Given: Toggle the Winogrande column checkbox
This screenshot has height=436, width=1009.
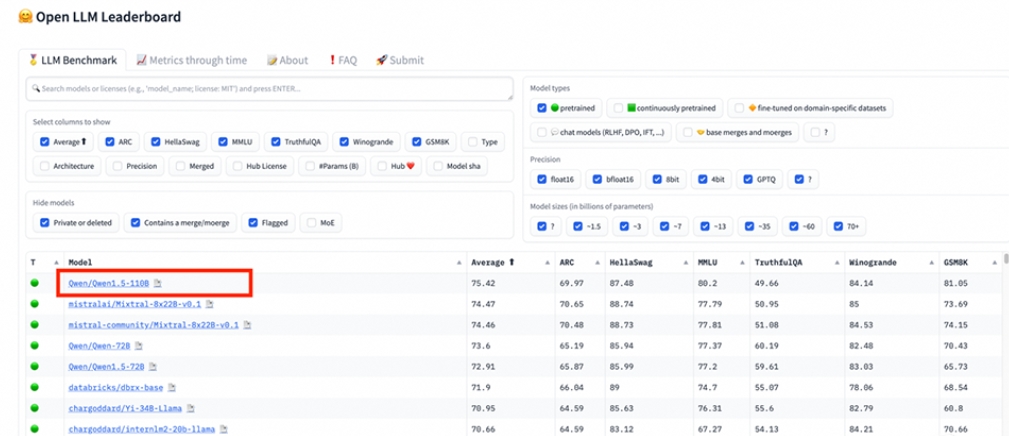Looking at the screenshot, I should tap(344, 142).
